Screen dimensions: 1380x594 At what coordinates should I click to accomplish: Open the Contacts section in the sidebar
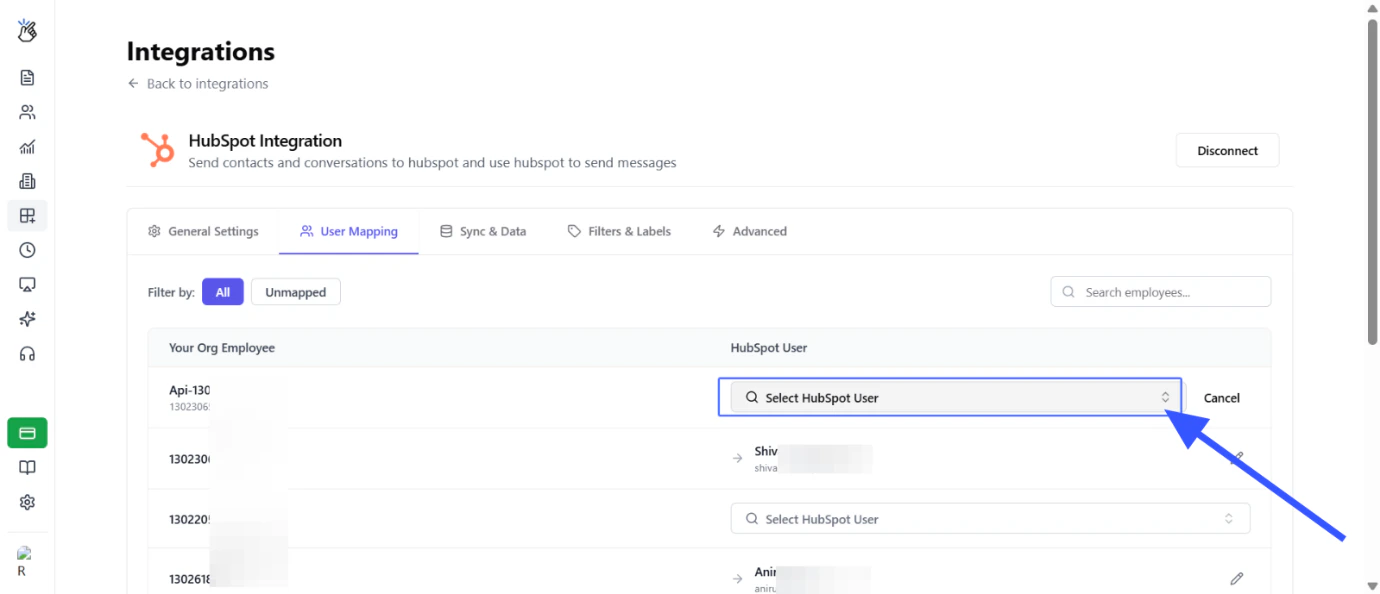pyautogui.click(x=27, y=111)
